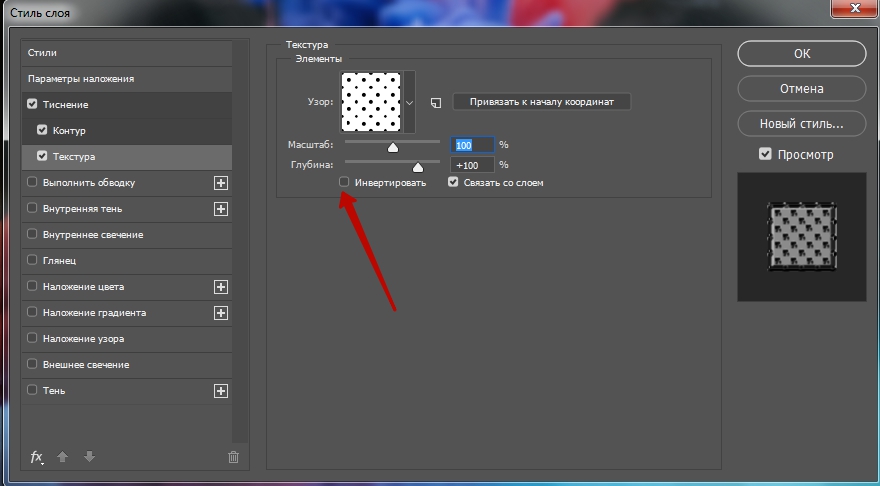This screenshot has width=880, height=486.
Task: Select the Внешнее свечение row label
Action: click(x=86, y=365)
